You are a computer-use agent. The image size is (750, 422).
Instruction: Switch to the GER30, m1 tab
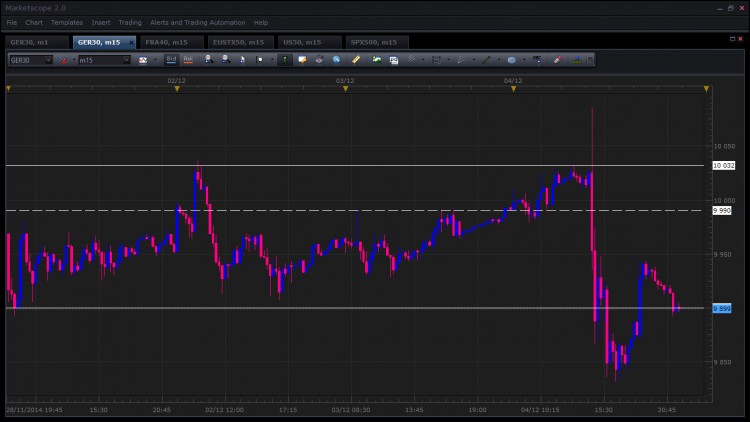pyautogui.click(x=37, y=42)
